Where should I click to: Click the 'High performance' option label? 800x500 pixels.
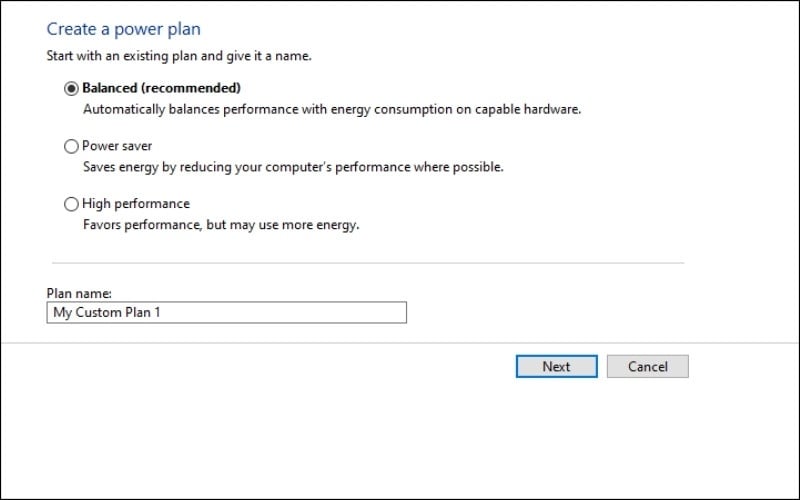coord(135,204)
